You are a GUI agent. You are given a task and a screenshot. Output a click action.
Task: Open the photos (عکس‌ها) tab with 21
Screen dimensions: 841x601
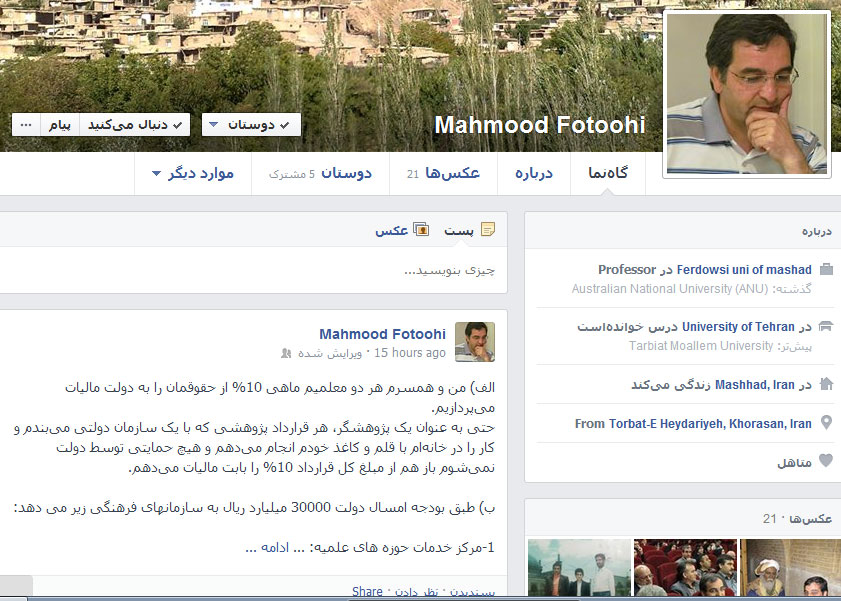point(444,174)
